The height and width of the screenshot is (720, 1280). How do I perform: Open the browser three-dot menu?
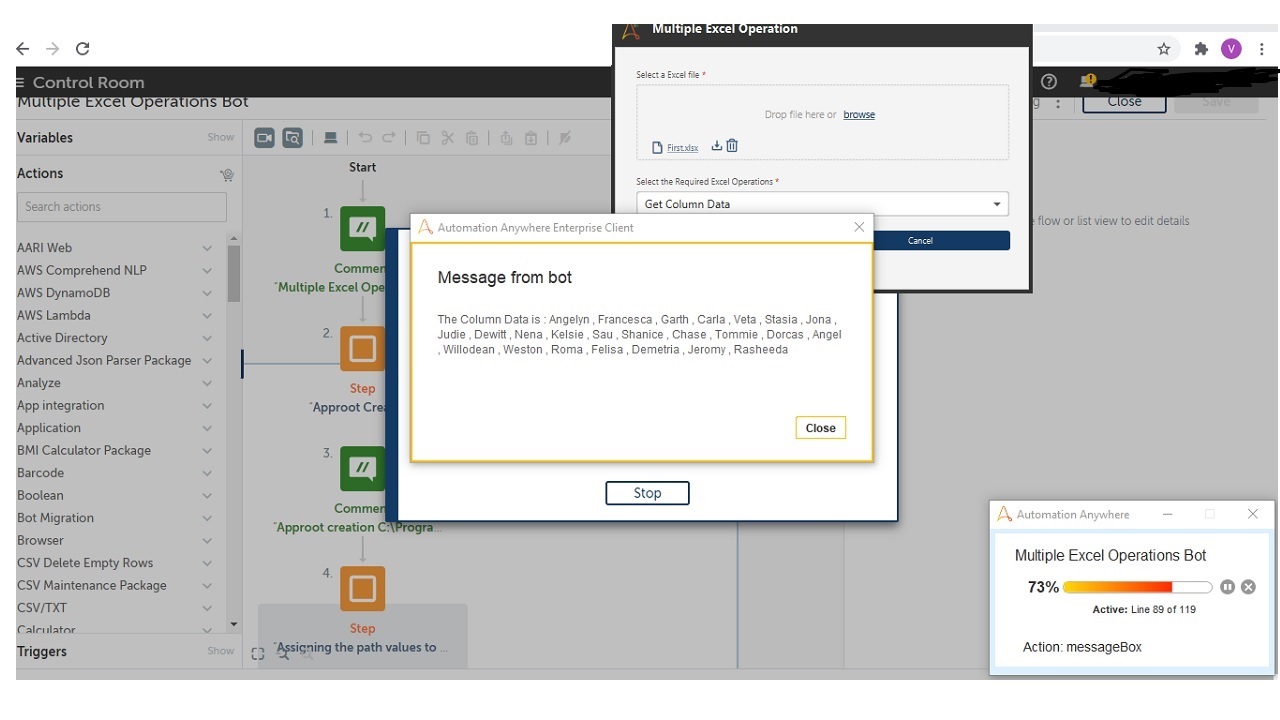pyautogui.click(x=1263, y=48)
